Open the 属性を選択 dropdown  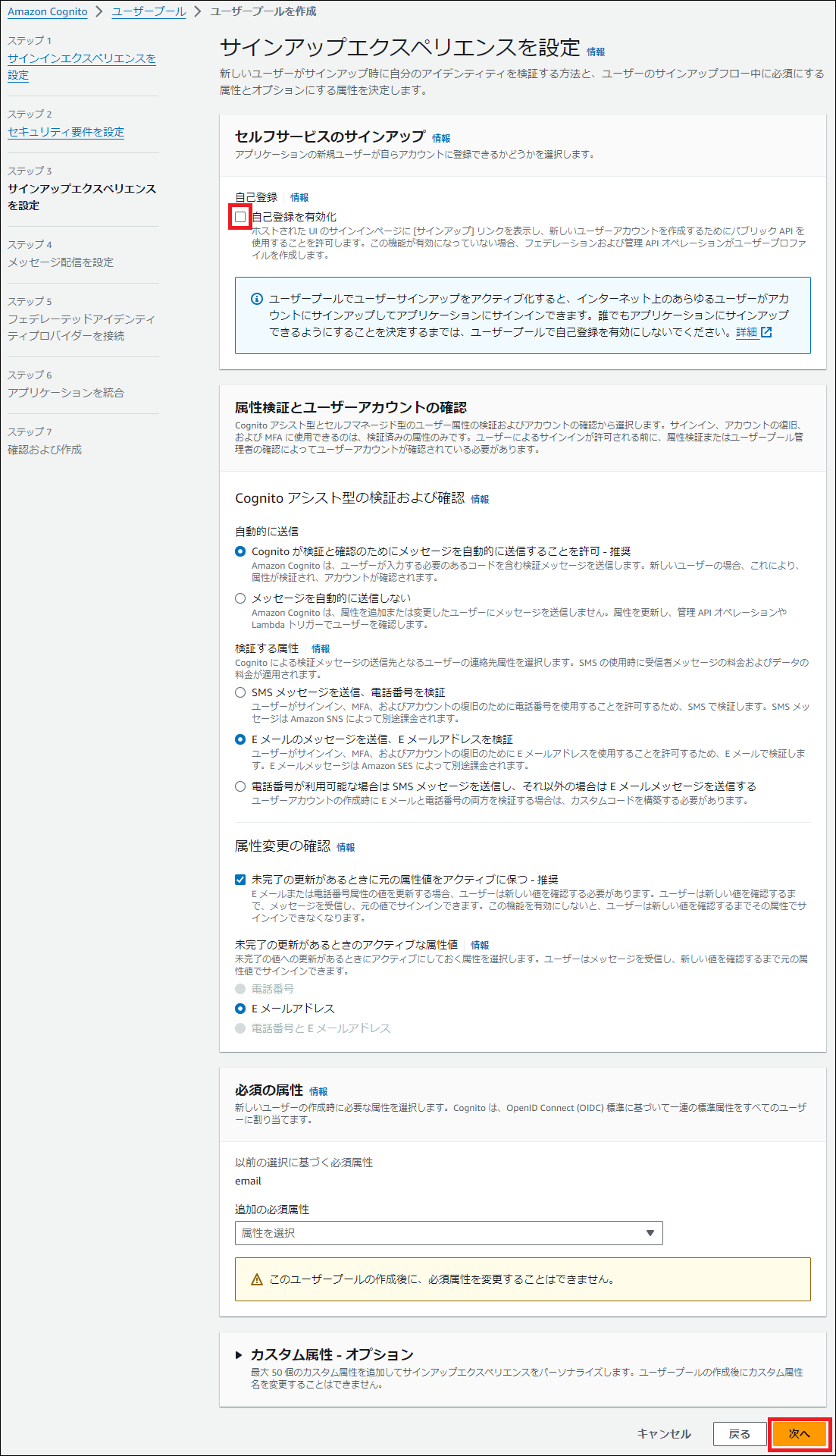point(448,1233)
